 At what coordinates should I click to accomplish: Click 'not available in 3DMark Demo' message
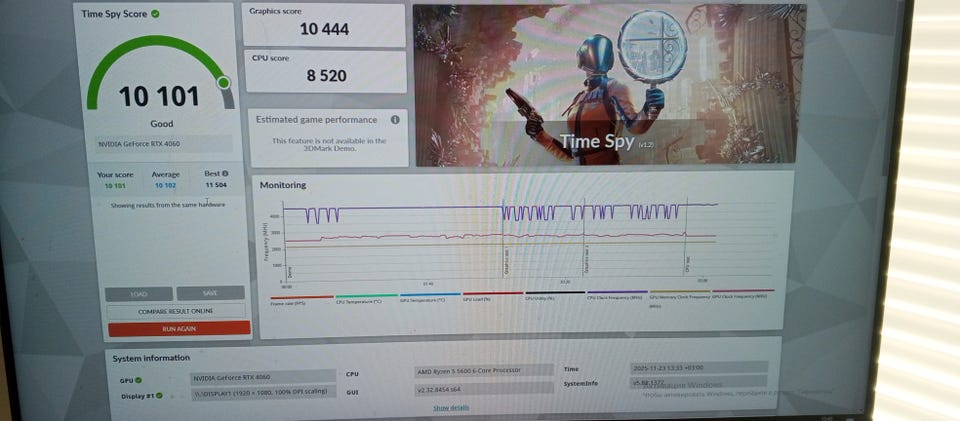329,144
